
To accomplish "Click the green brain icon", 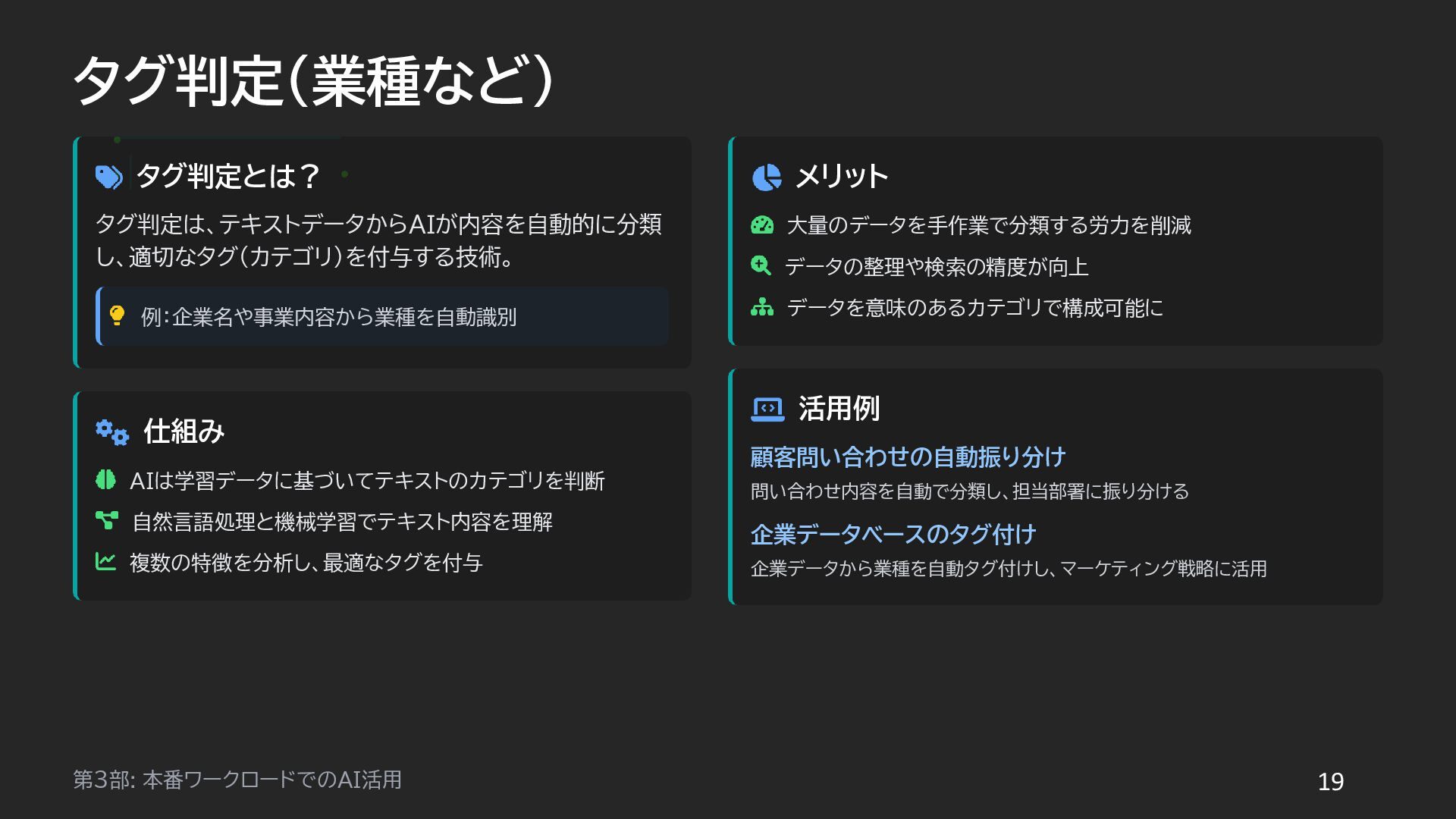I will pos(105,480).
